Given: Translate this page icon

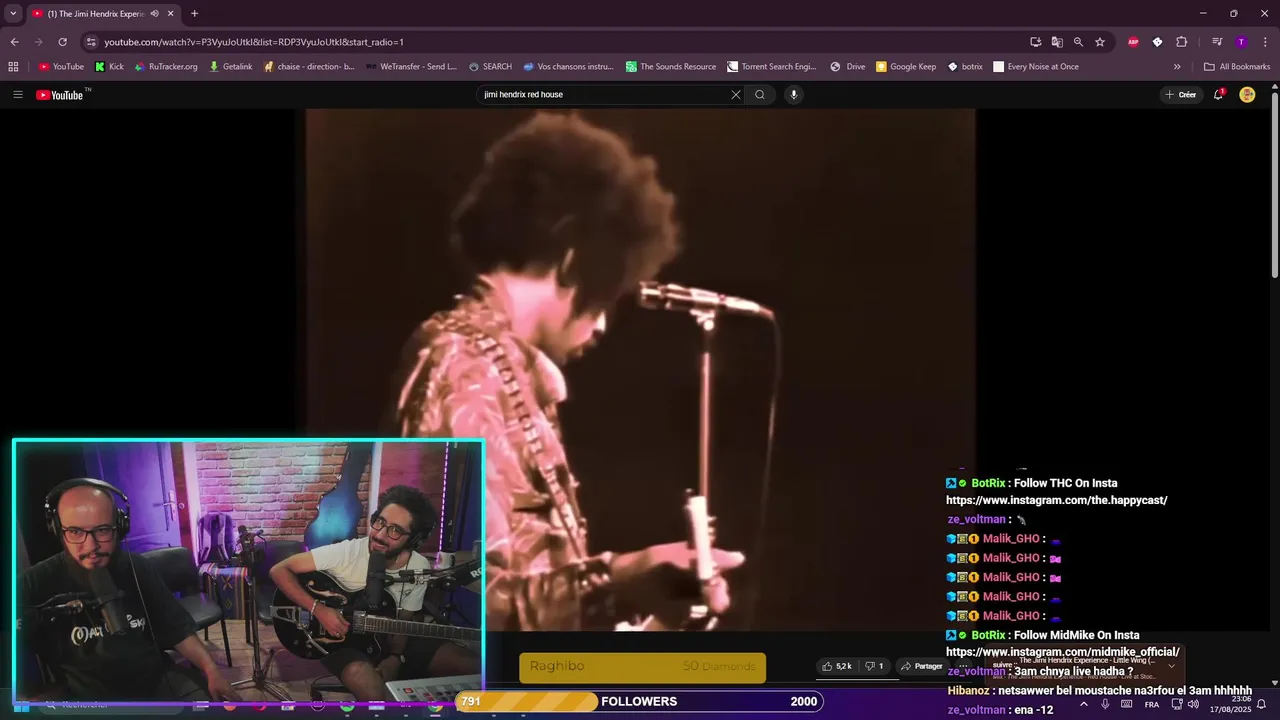Looking at the screenshot, I should 1057,42.
